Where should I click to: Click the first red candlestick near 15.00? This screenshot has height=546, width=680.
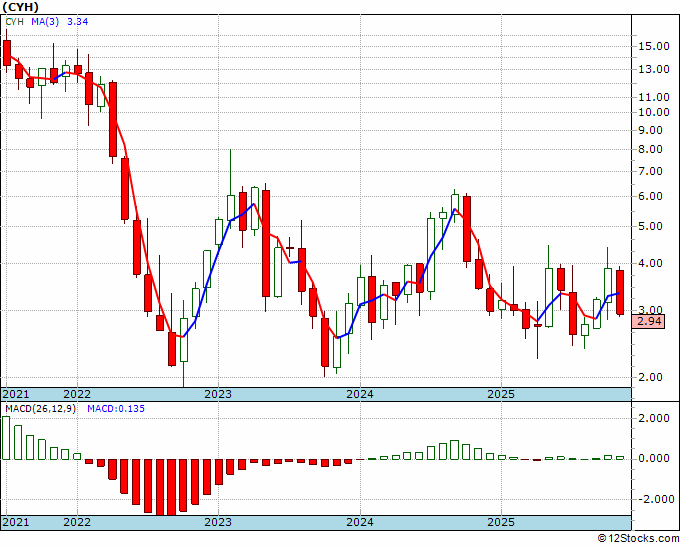tap(7, 53)
